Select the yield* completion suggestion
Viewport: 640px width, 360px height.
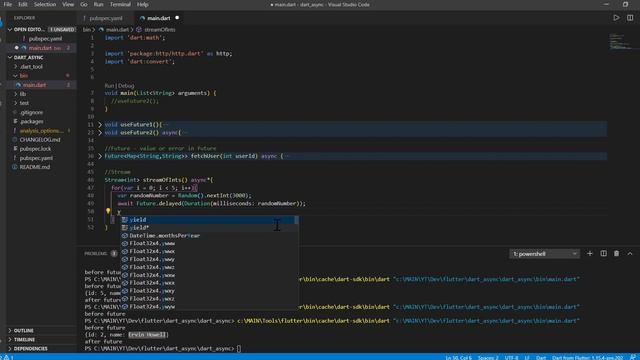click(x=209, y=227)
